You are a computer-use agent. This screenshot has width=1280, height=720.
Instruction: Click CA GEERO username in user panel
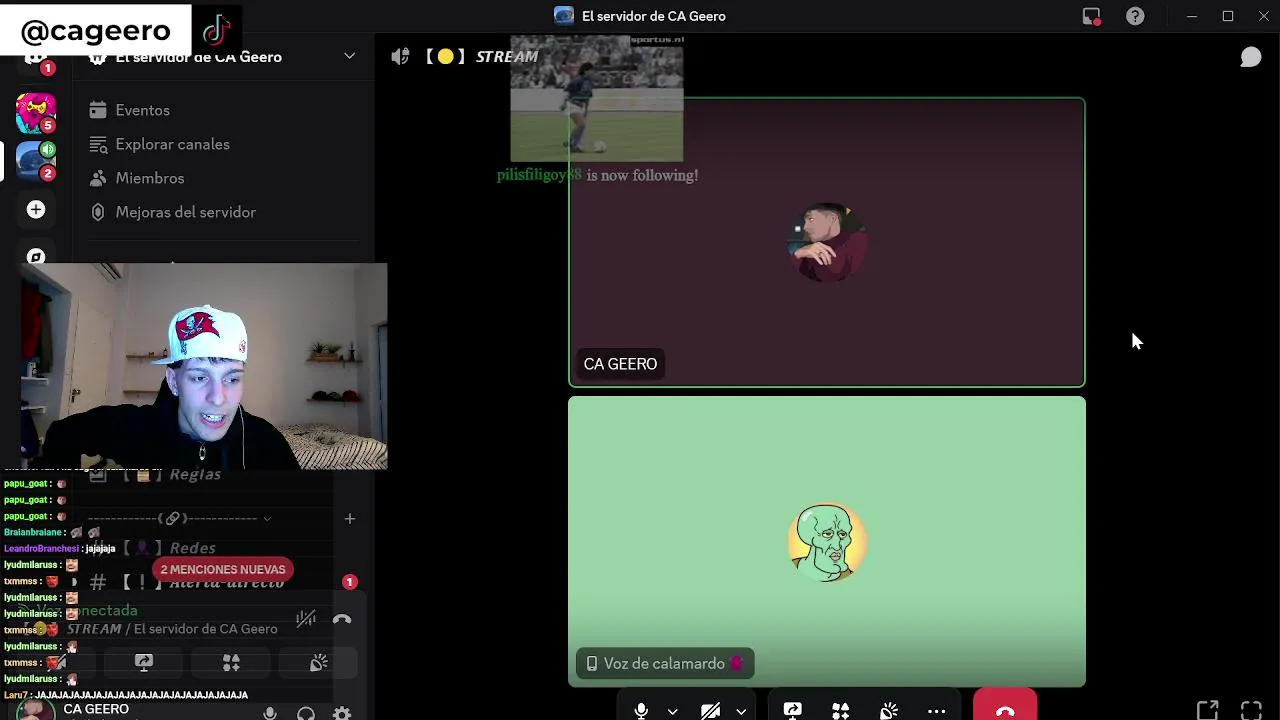coord(96,709)
